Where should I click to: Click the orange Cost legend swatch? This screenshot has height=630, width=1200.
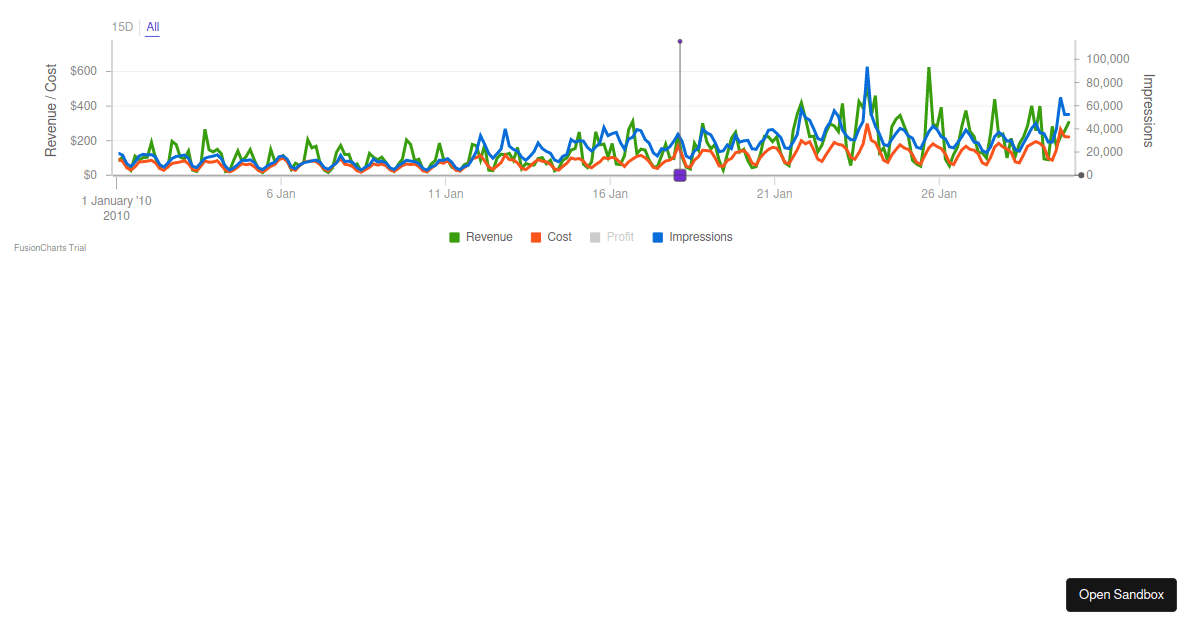pos(536,238)
